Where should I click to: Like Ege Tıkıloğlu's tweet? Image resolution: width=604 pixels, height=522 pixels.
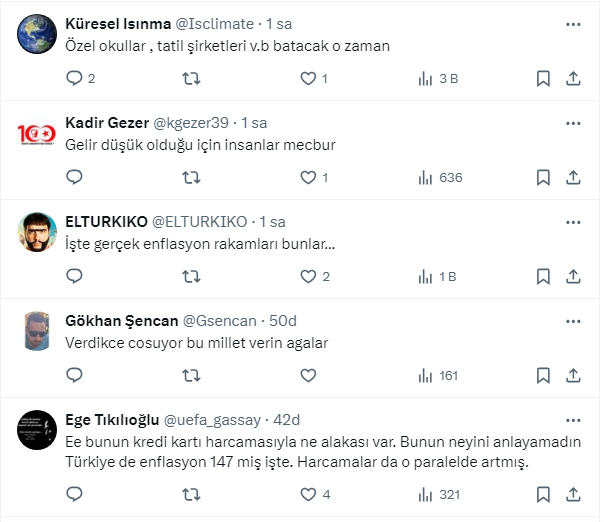(307, 494)
